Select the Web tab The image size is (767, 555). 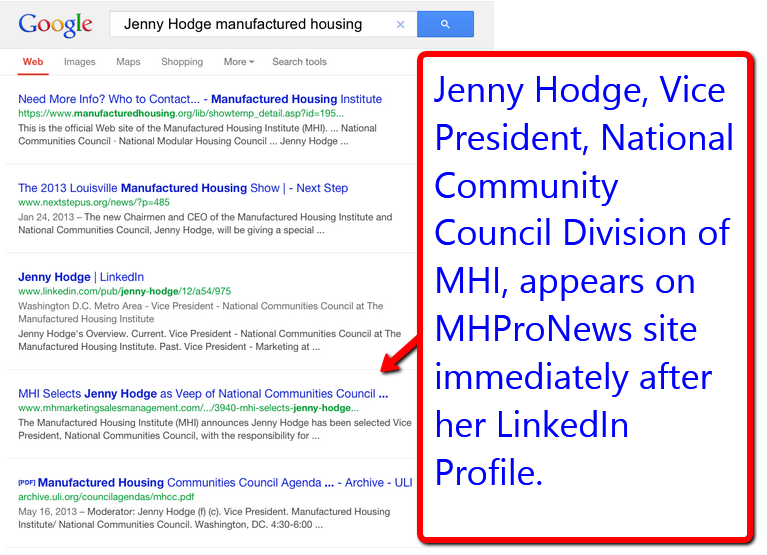(33, 62)
